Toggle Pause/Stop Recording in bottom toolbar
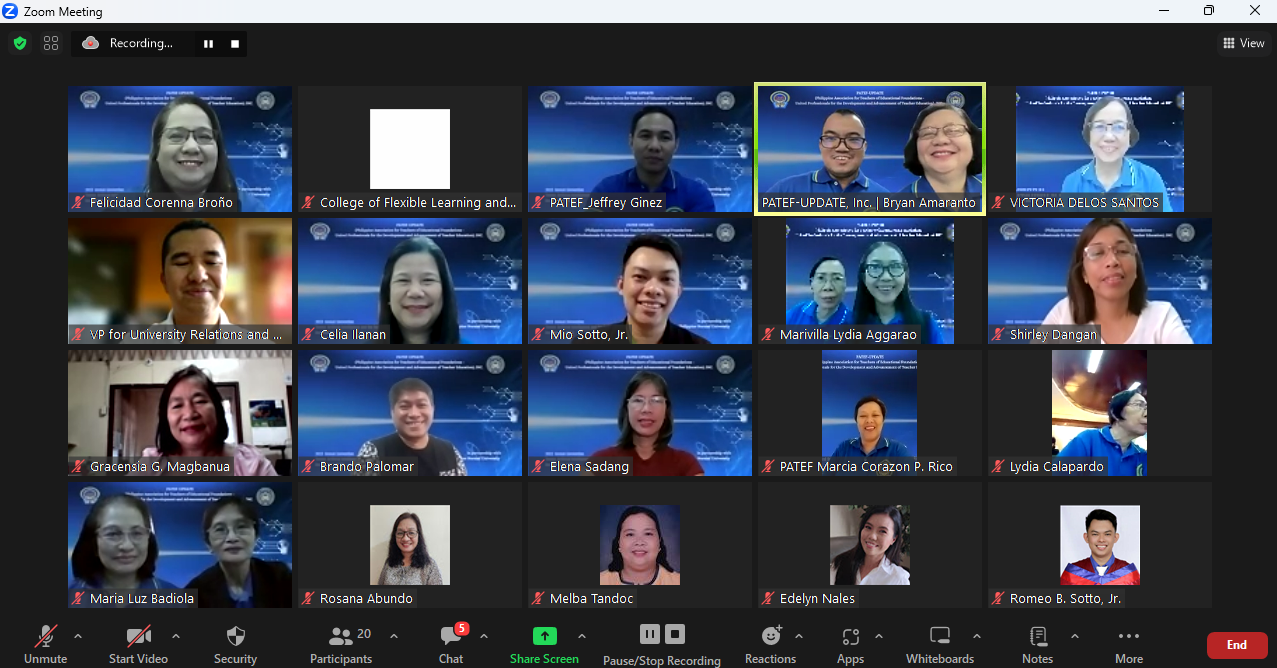Viewport: 1277px width, 668px height. point(661,644)
